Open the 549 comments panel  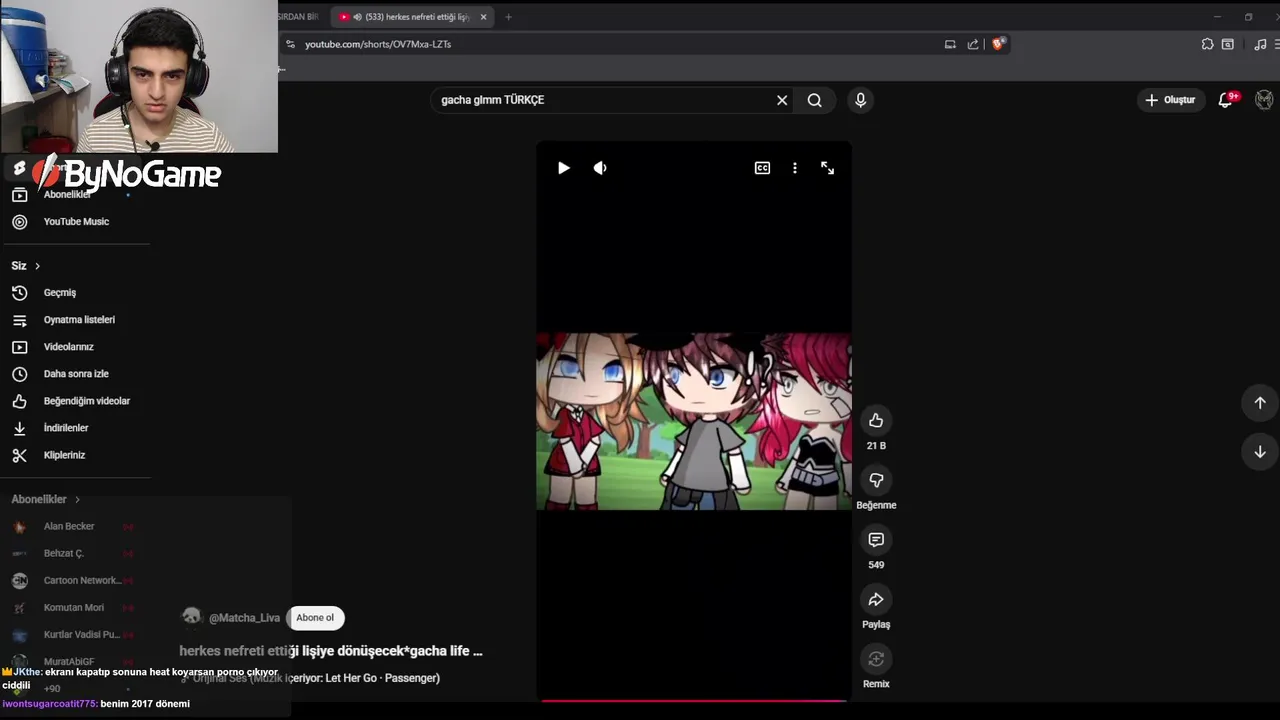[x=876, y=540]
